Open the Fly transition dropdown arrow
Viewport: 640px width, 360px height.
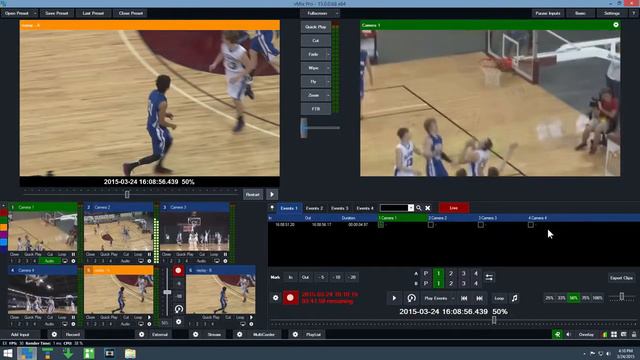click(x=328, y=82)
